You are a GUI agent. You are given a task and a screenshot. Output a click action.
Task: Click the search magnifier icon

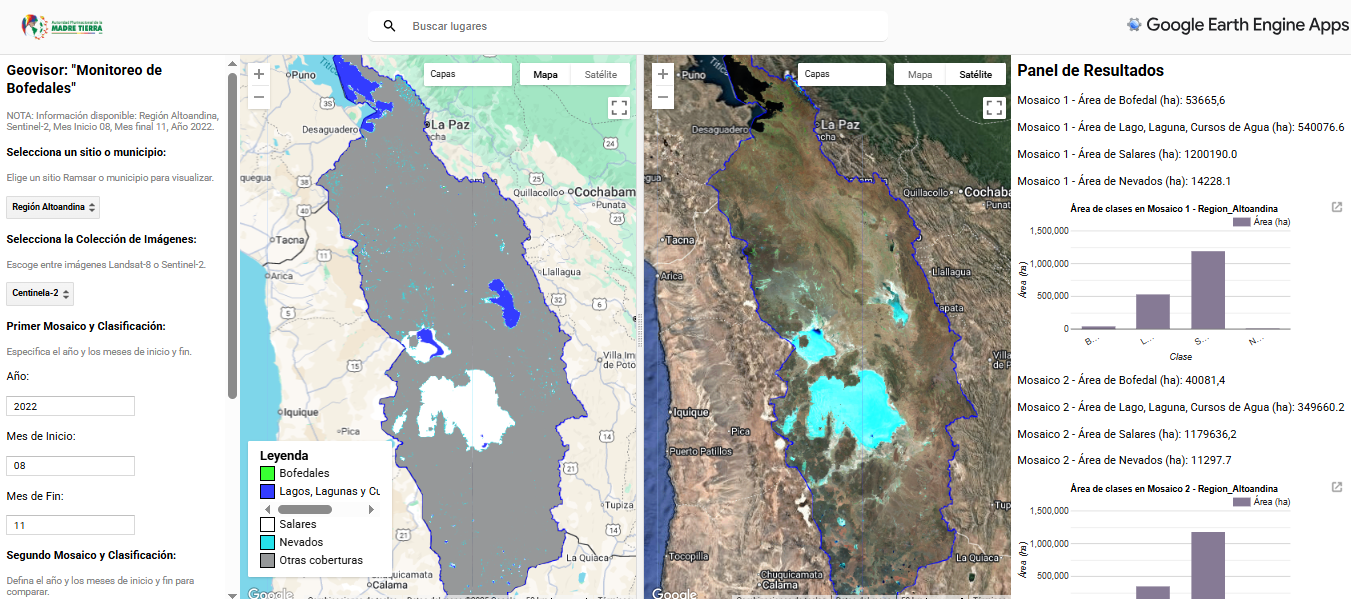tap(390, 26)
